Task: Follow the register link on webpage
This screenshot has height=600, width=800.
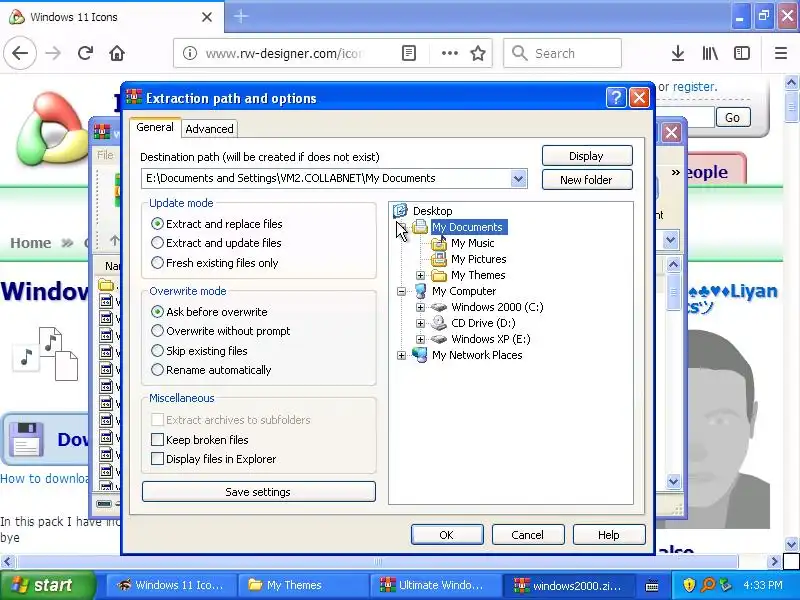Action: tap(695, 87)
